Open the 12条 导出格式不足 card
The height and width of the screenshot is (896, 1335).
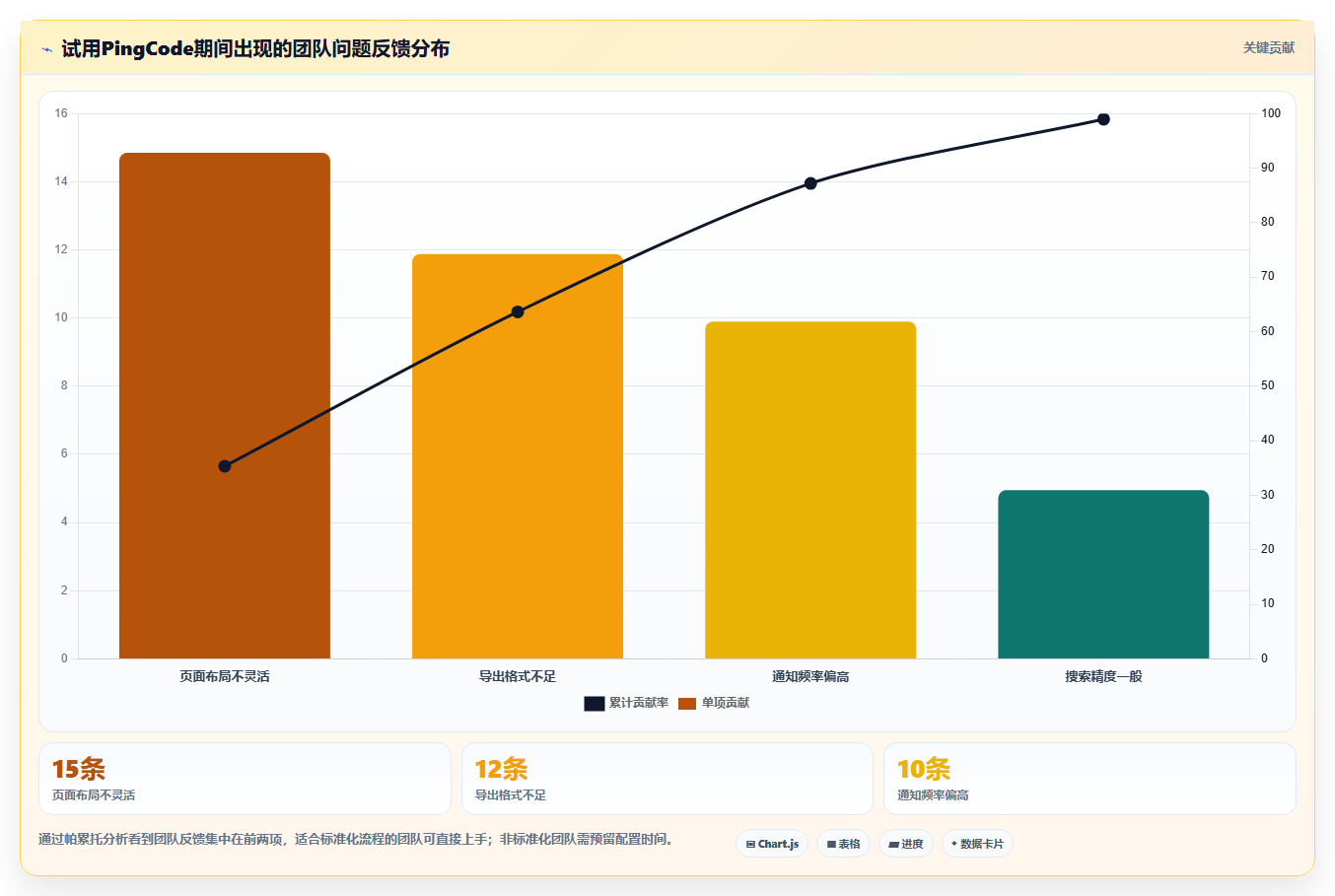point(667,779)
